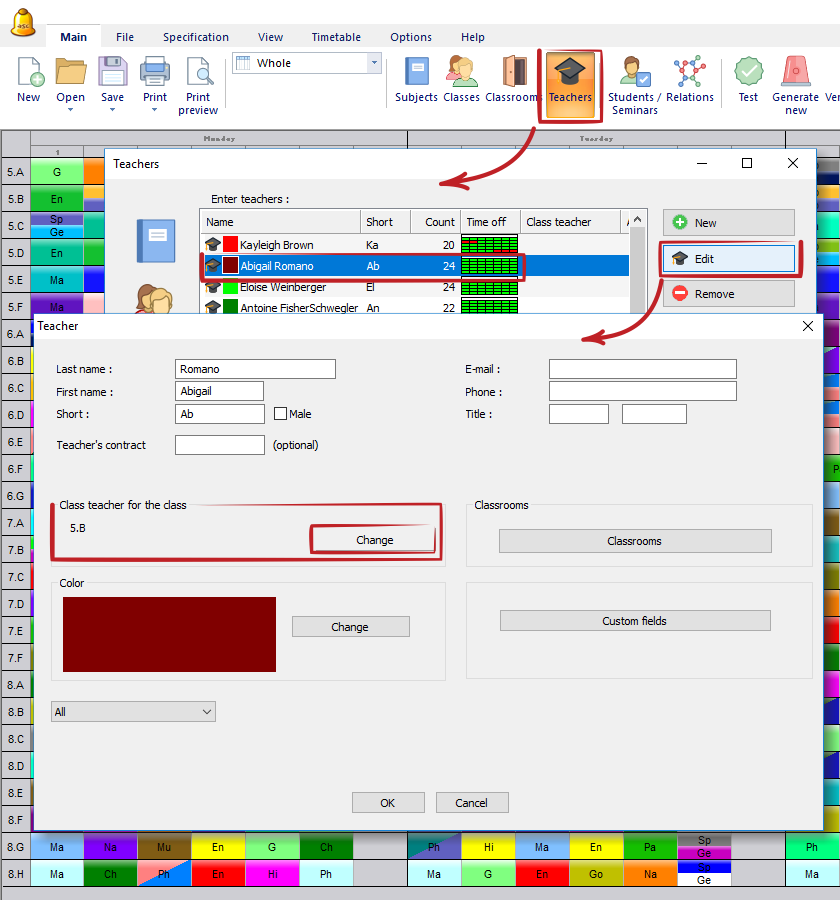Expand the Whole view dropdown
Viewport: 840px width, 900px height.
click(x=375, y=63)
